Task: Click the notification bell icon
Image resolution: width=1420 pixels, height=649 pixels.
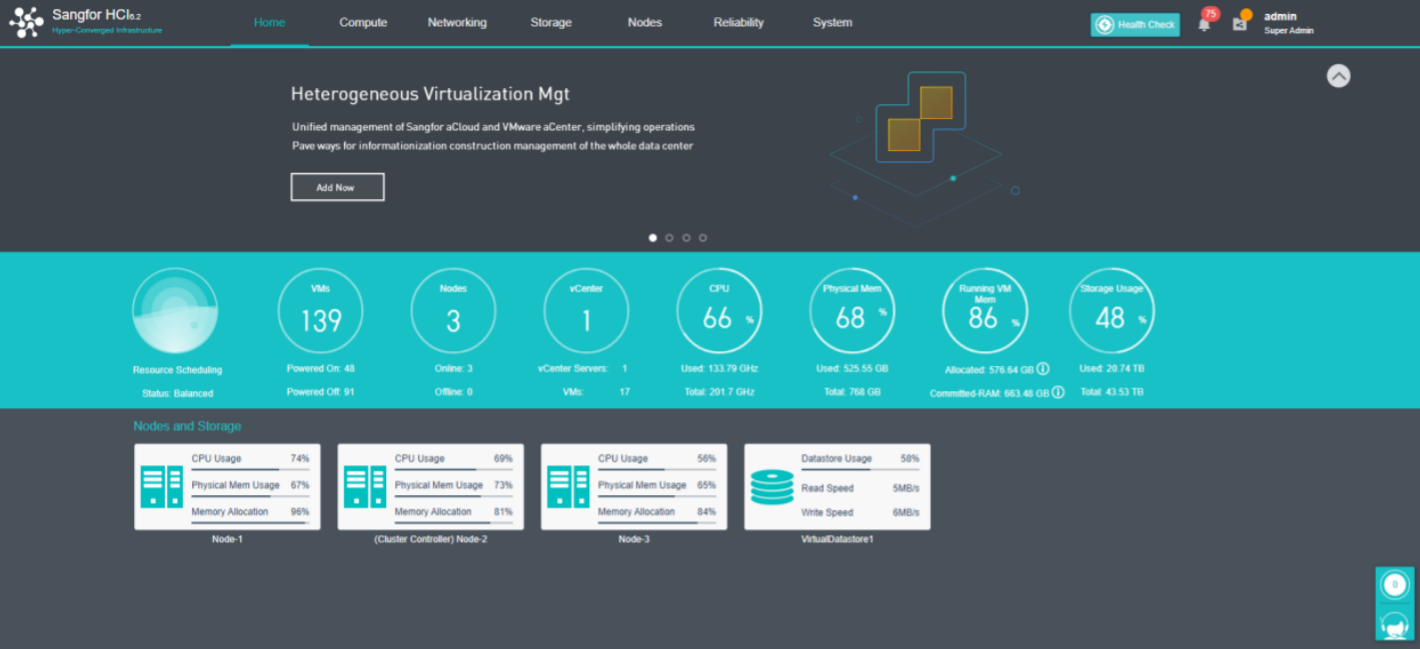Action: coord(1204,25)
